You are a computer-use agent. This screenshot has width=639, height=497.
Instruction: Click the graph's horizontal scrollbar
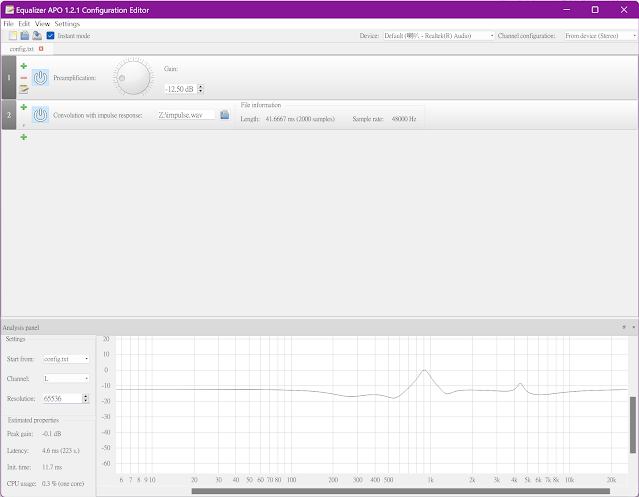click(x=401, y=491)
